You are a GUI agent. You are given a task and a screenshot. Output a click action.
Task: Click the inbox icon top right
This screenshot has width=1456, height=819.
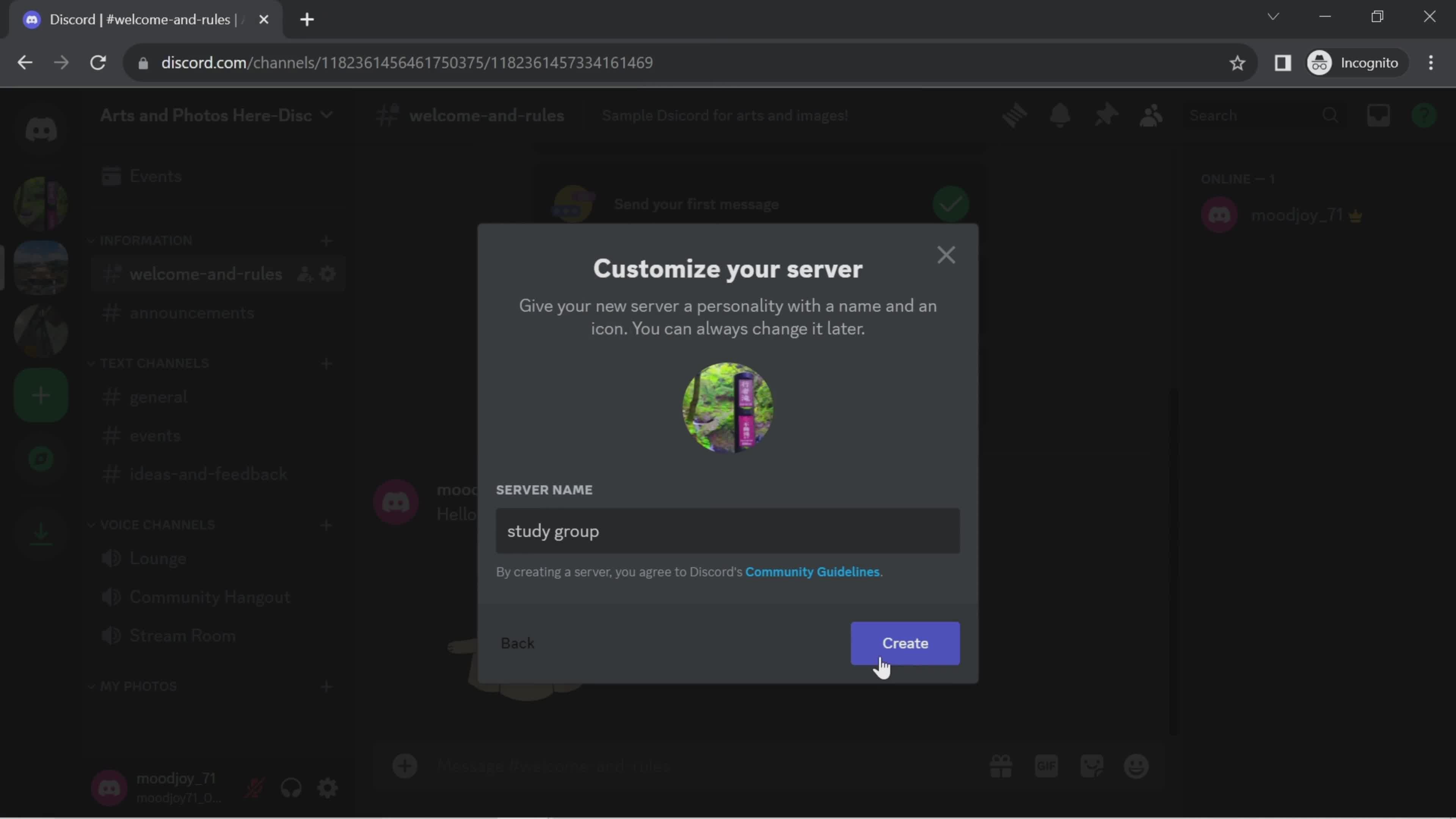1379,115
